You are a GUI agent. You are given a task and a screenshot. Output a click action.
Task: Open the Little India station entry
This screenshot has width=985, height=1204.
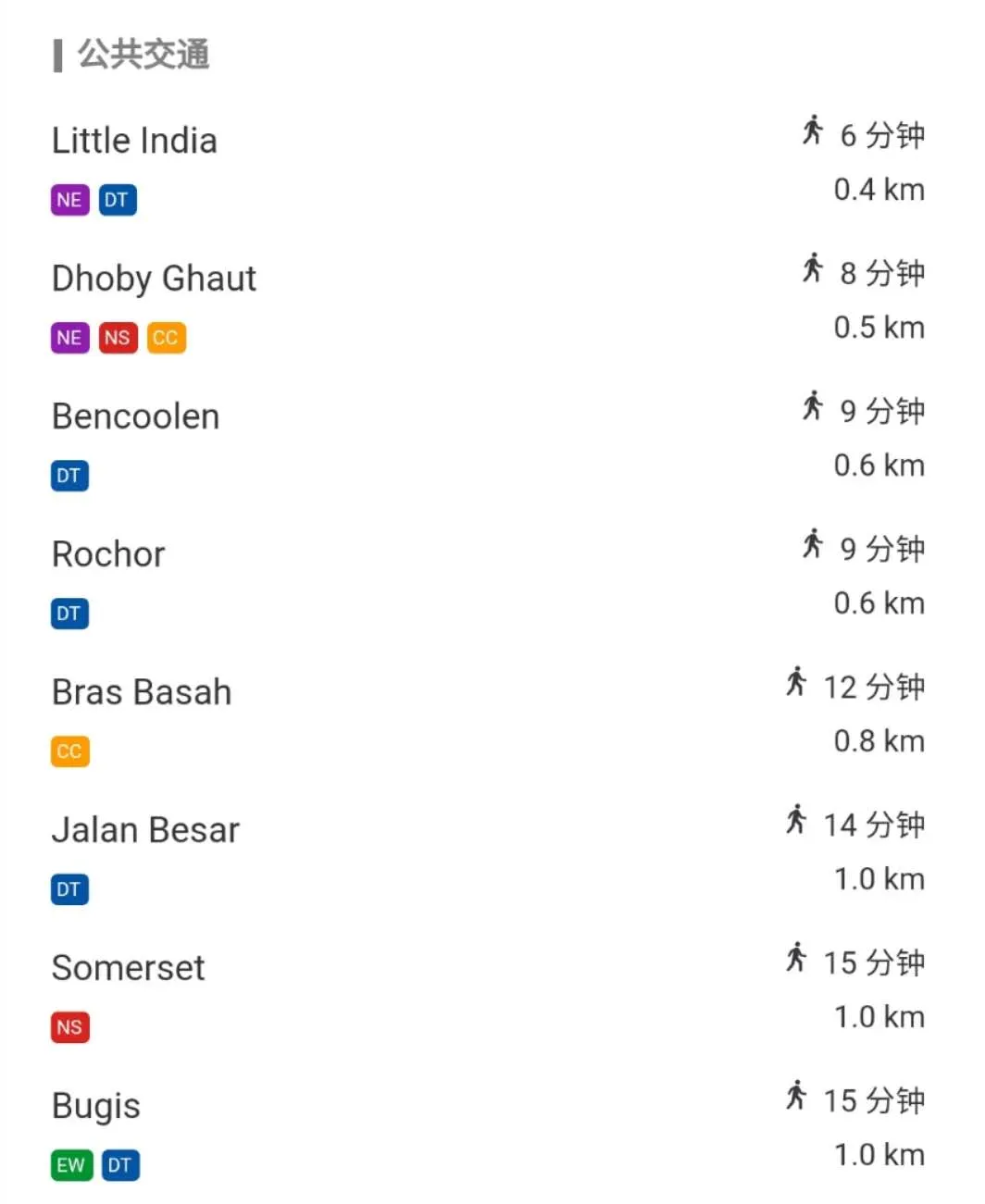click(x=489, y=167)
